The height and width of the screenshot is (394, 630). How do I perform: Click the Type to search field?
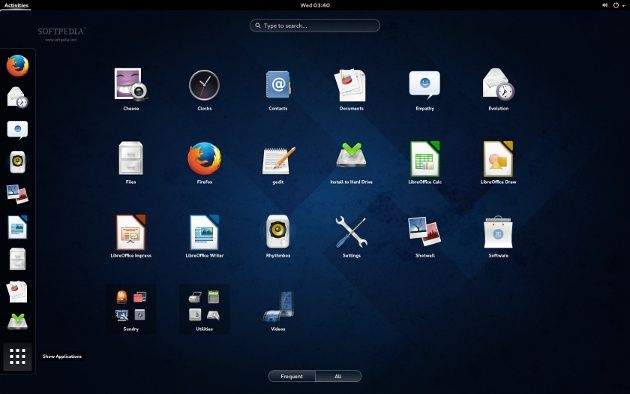click(315, 25)
